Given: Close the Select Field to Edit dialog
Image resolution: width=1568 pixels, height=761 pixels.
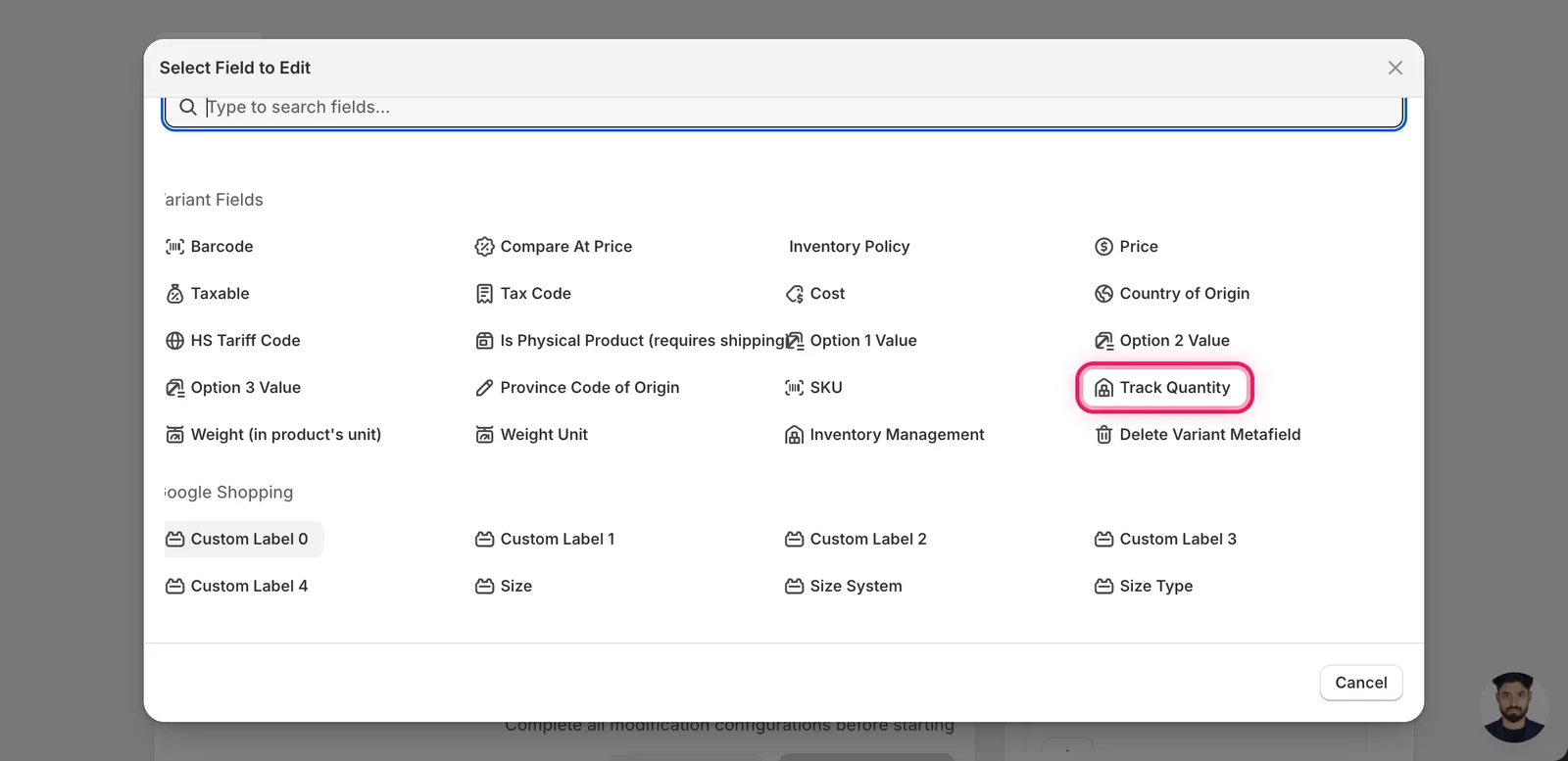Looking at the screenshot, I should (x=1396, y=68).
